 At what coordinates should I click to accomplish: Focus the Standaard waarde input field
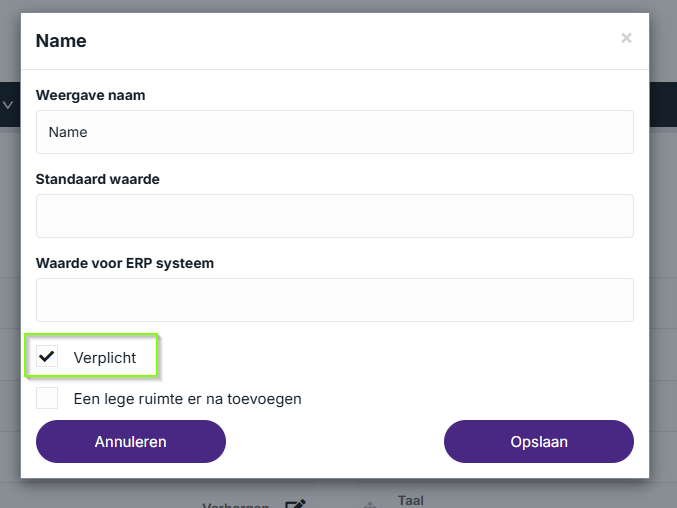tap(335, 216)
